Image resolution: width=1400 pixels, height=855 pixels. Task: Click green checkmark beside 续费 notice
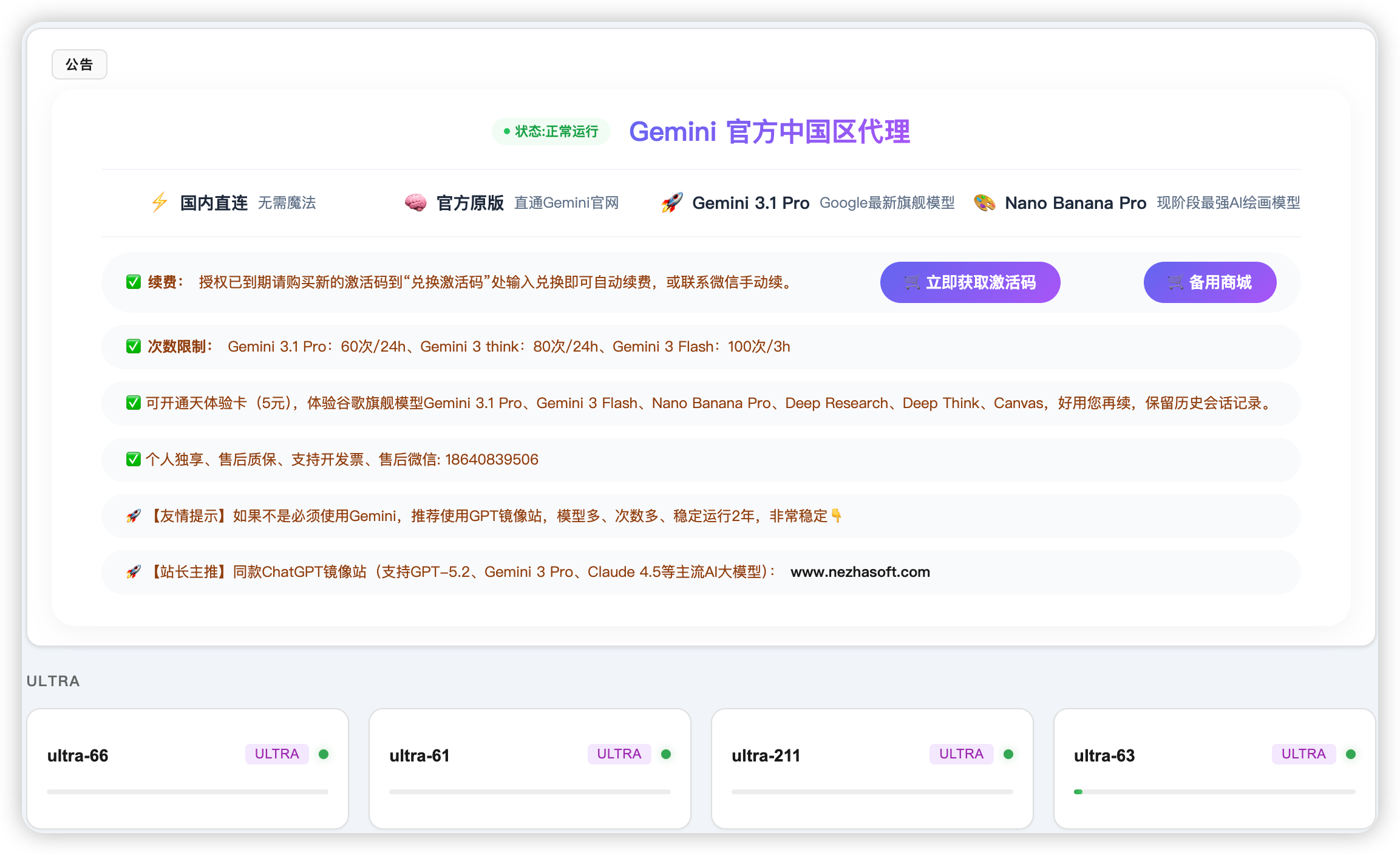134,282
